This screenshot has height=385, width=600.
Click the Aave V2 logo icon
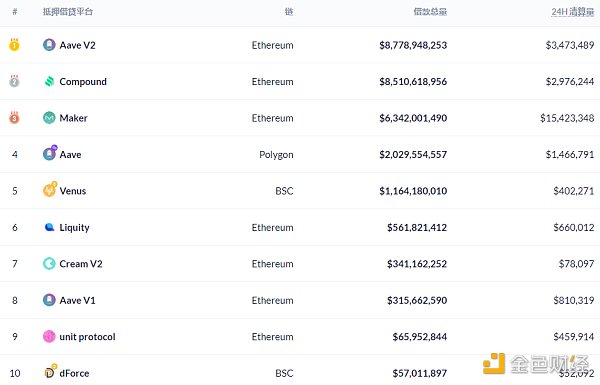click(49, 45)
